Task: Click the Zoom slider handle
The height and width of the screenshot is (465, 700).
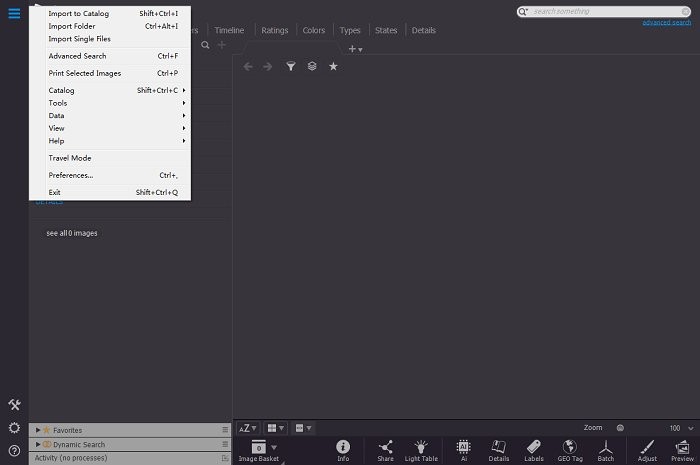Action: click(x=620, y=428)
